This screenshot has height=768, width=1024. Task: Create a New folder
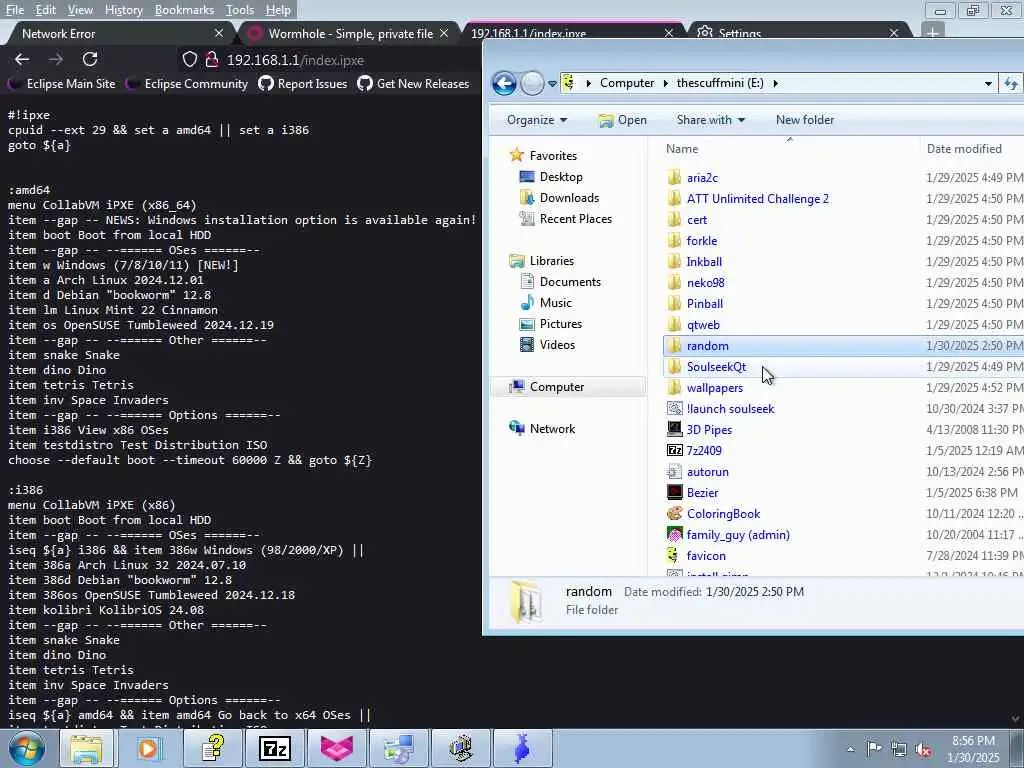805,120
